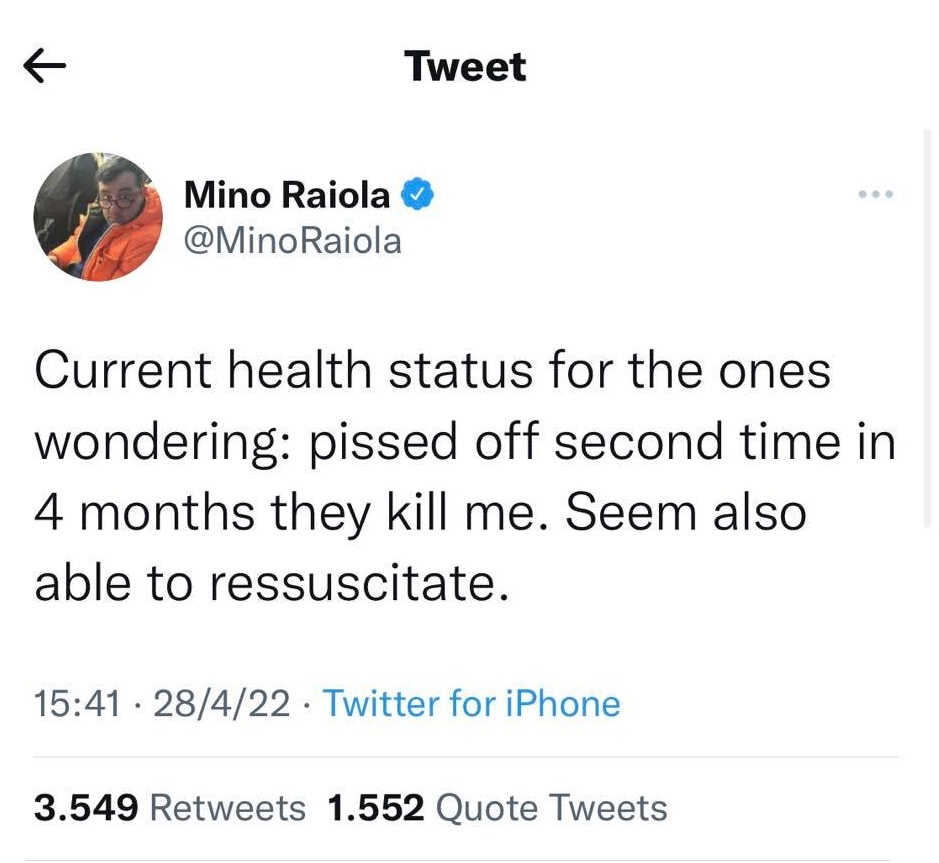The image size is (939, 863).
Task: Open Mino Raiola's profile picture
Action: click(x=98, y=216)
